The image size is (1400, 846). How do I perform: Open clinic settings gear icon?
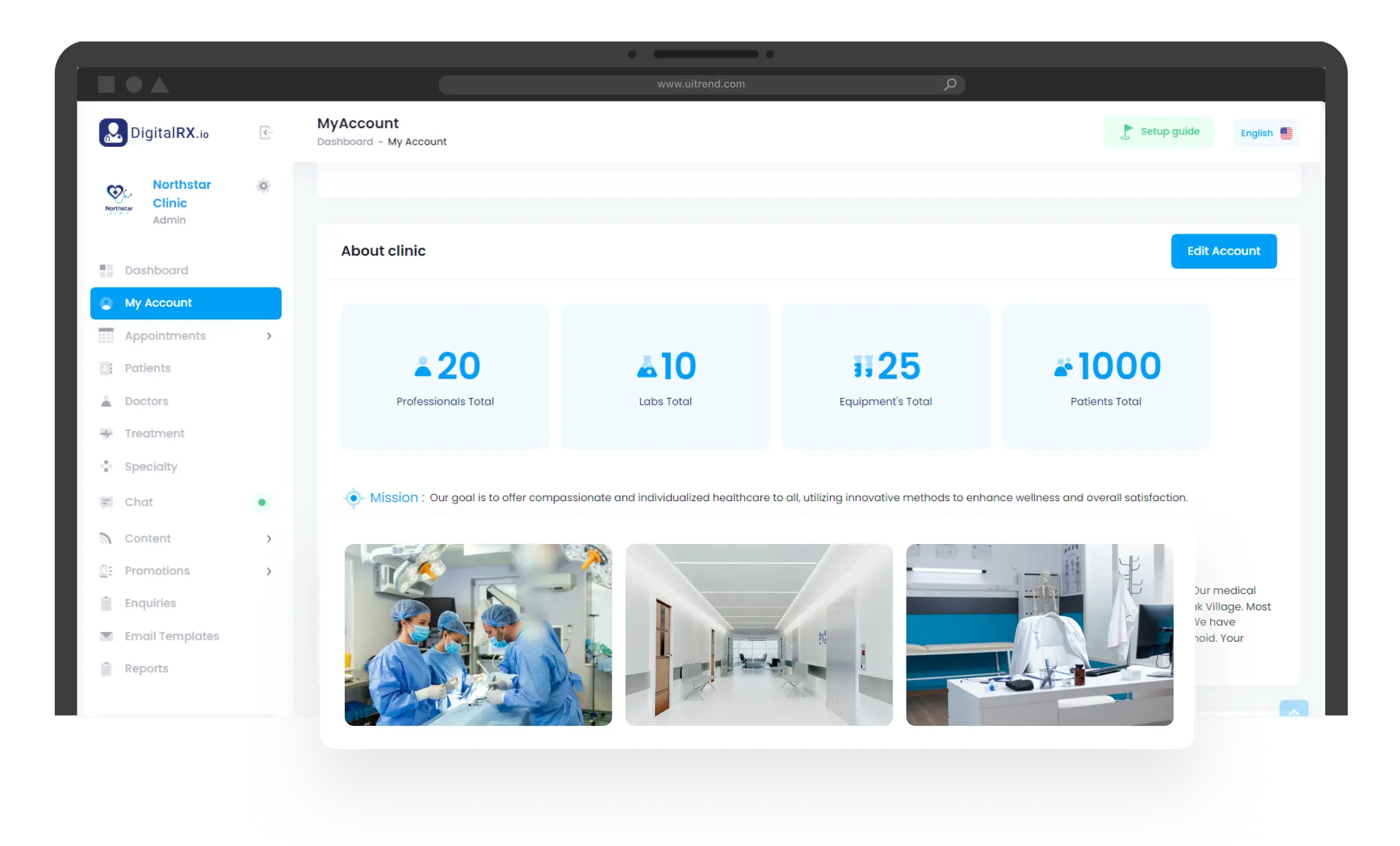pos(263,186)
